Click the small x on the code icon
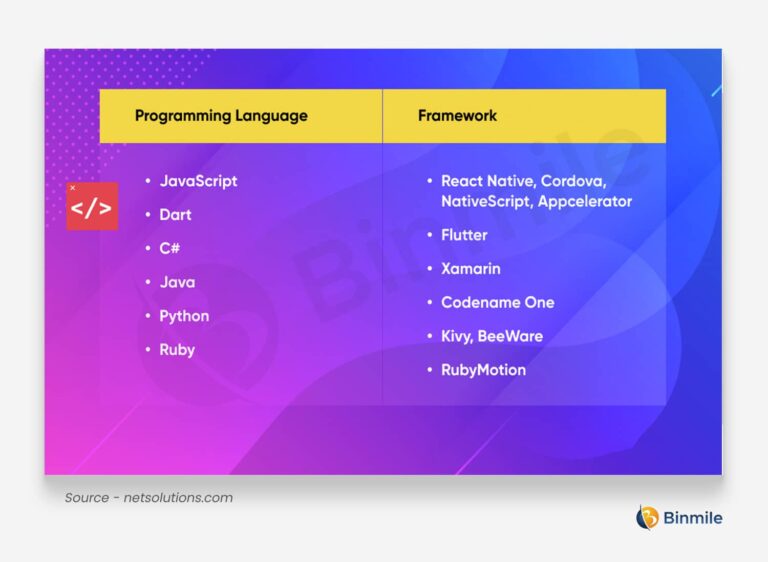The height and width of the screenshot is (562, 768). [72, 188]
